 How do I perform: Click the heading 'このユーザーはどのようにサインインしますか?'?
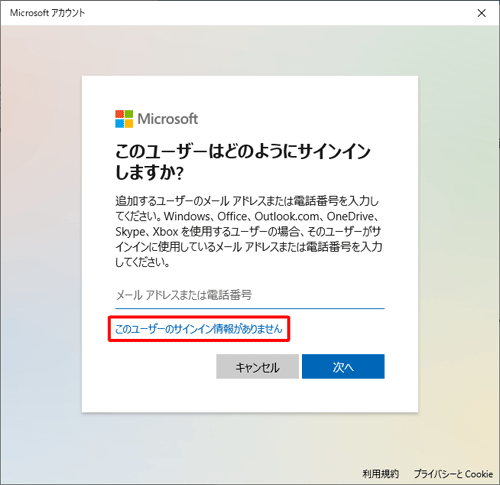[x=243, y=162]
